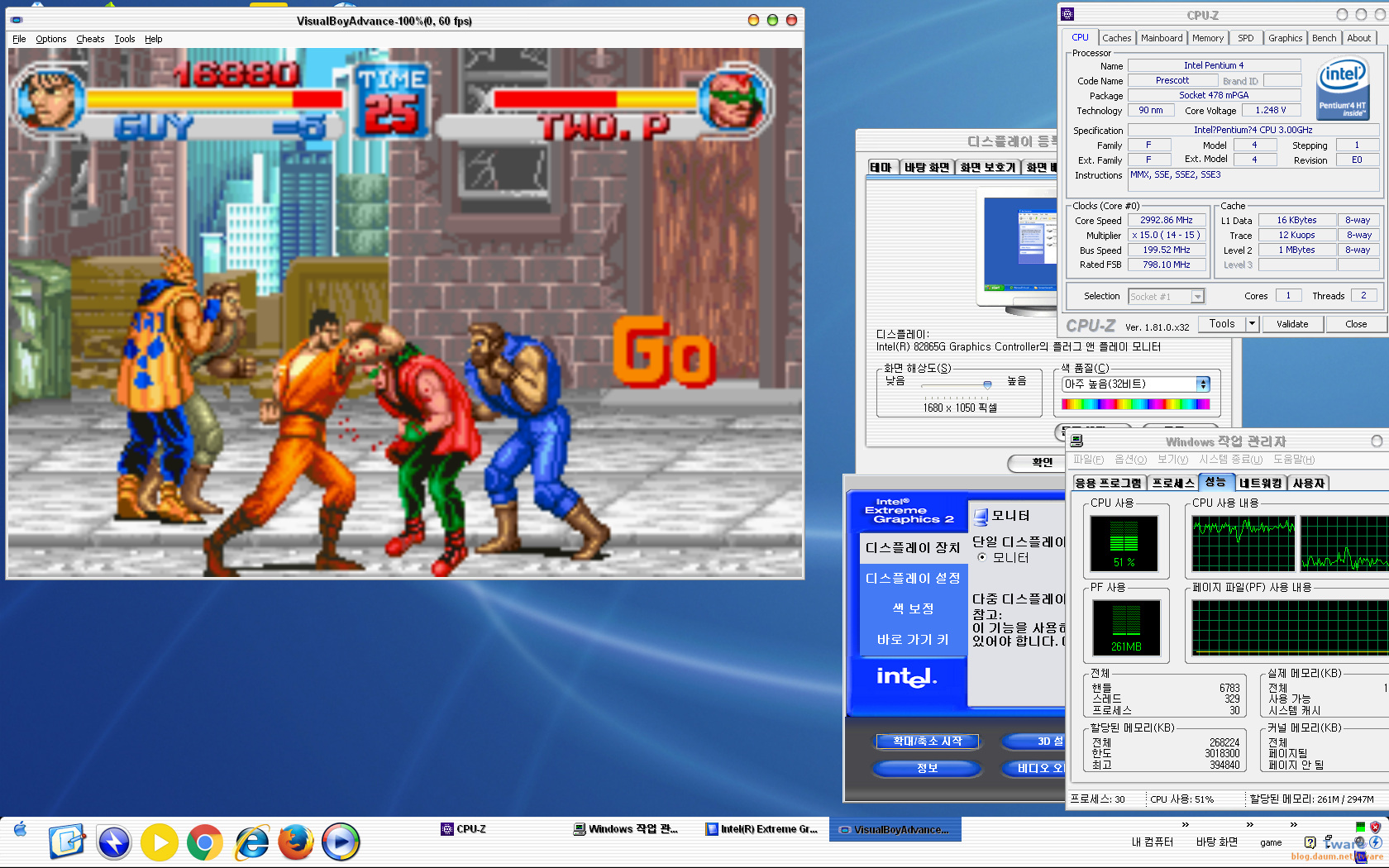Launch the blue lightning-bolt dock icon
The height and width of the screenshot is (868, 1389).
(114, 842)
